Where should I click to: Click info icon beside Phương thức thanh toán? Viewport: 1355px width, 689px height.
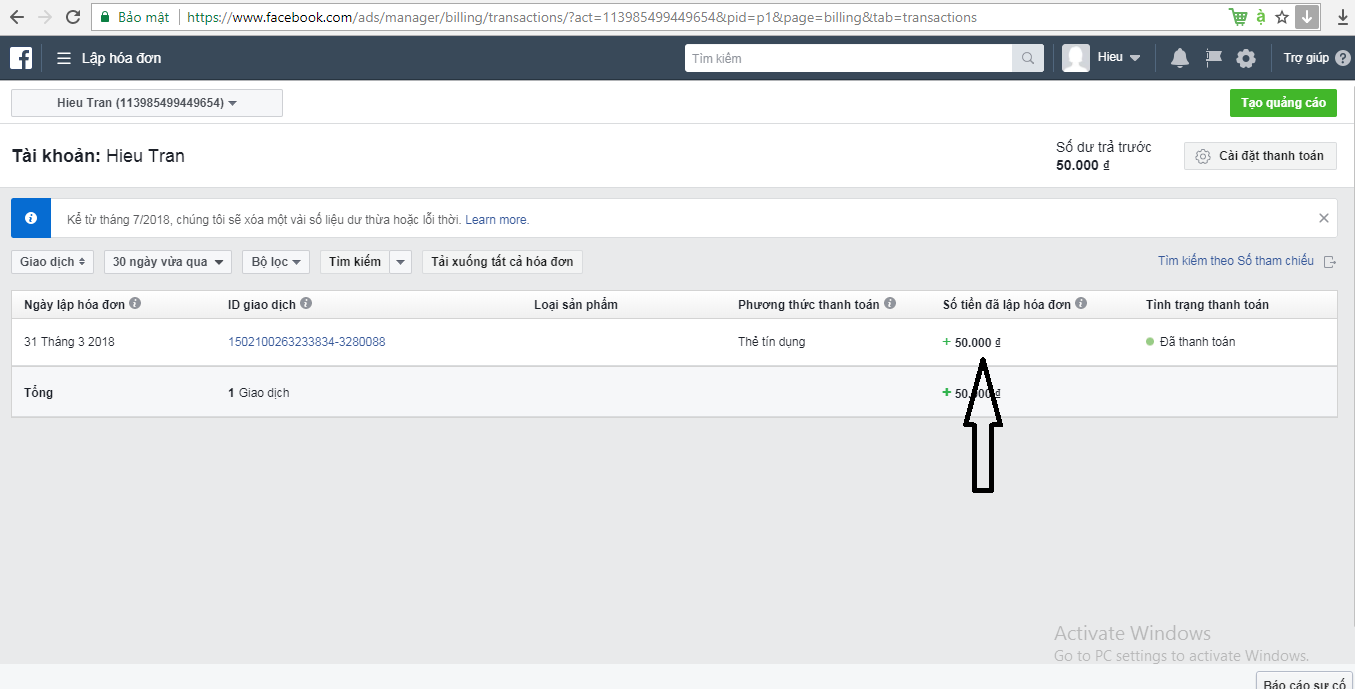tap(890, 303)
